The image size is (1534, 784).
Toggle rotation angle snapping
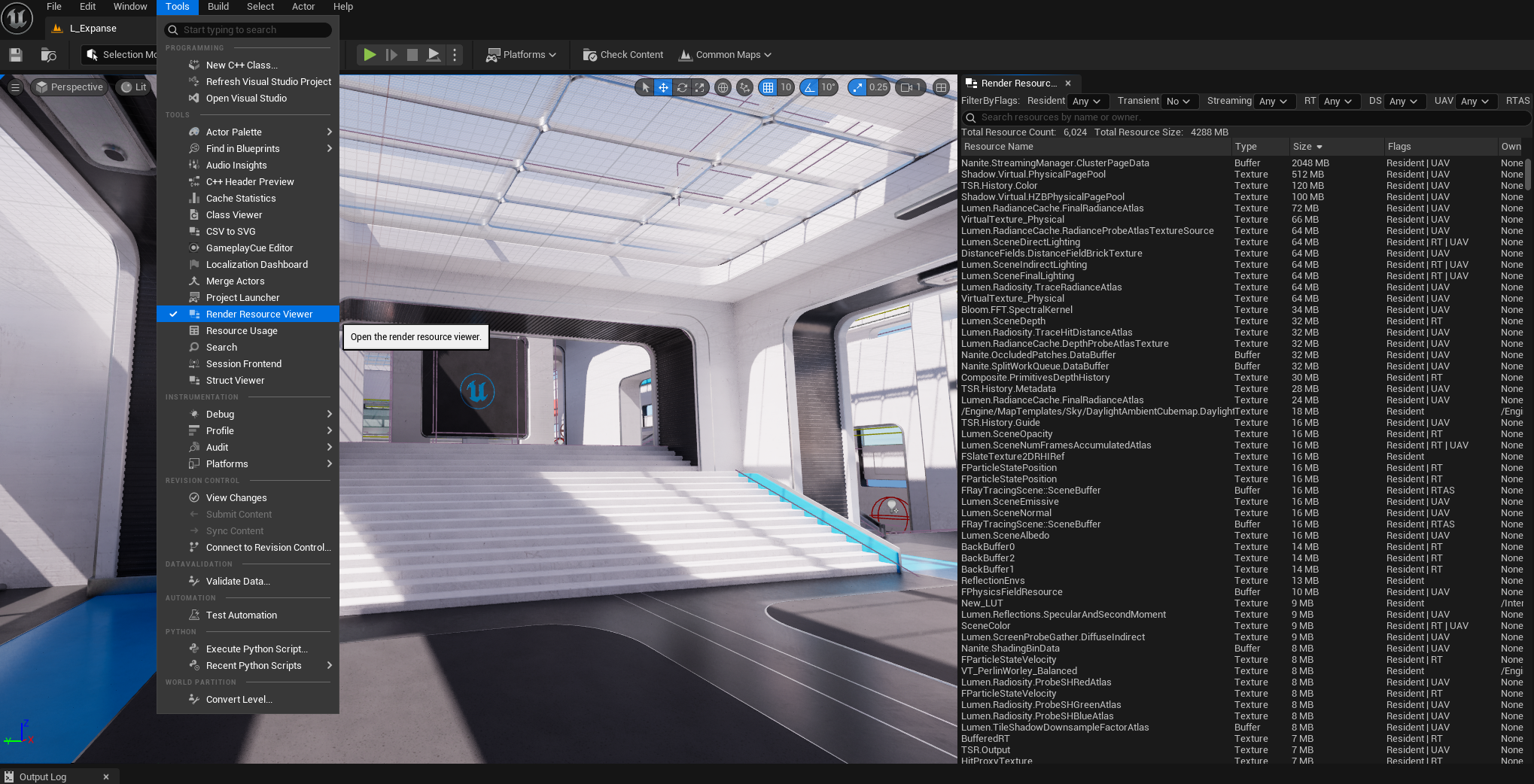click(809, 87)
